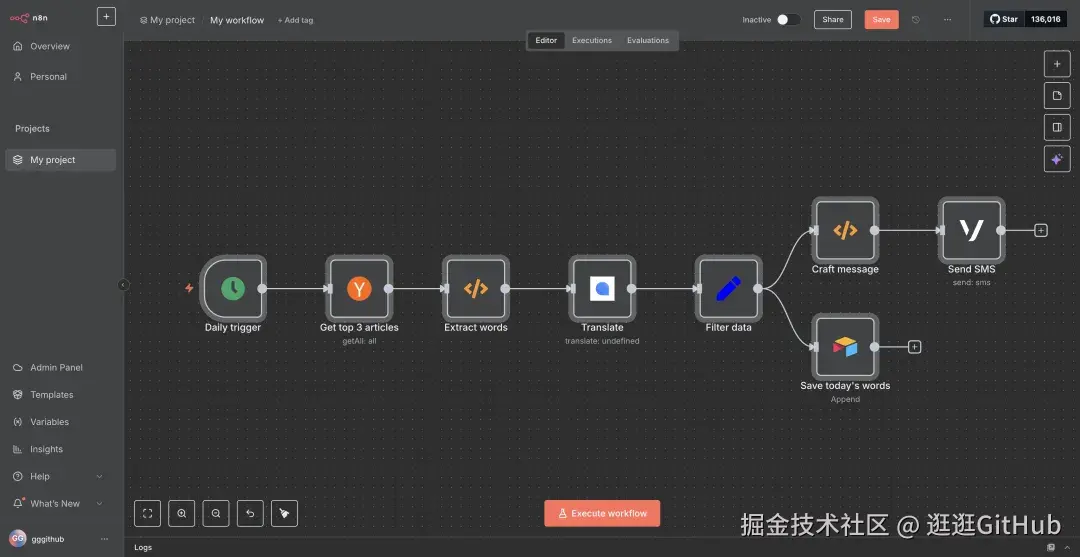The width and height of the screenshot is (1080, 557).
Task: Zoom in on the canvas
Action: point(181,514)
